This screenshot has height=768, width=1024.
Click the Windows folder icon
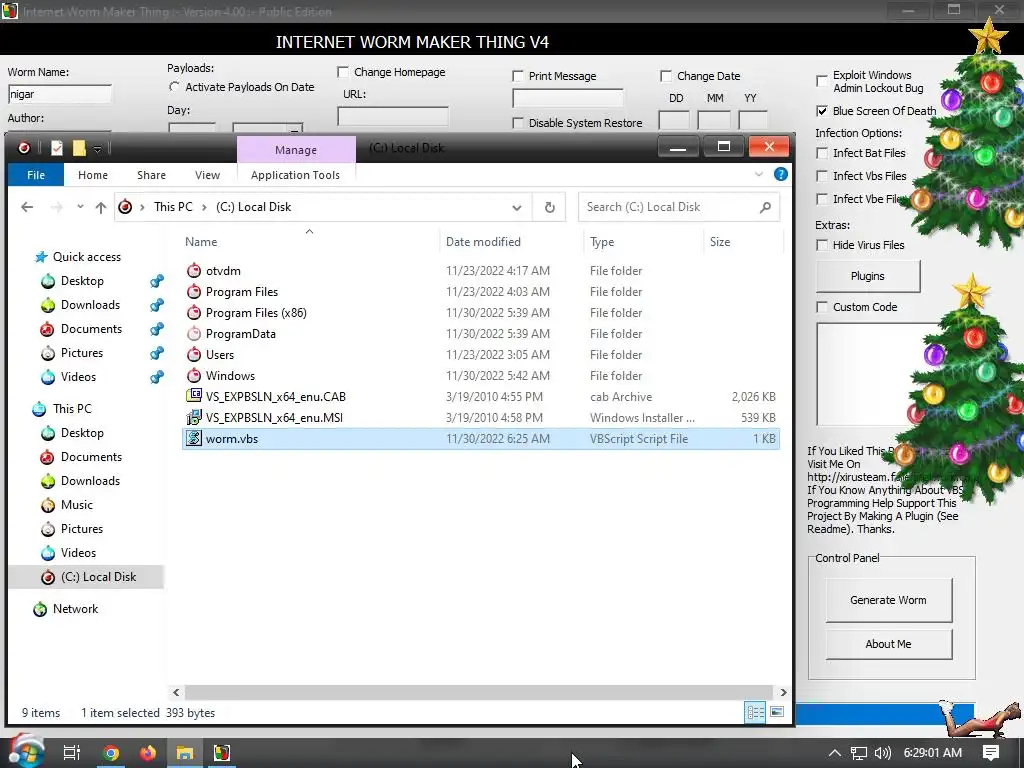coord(193,375)
